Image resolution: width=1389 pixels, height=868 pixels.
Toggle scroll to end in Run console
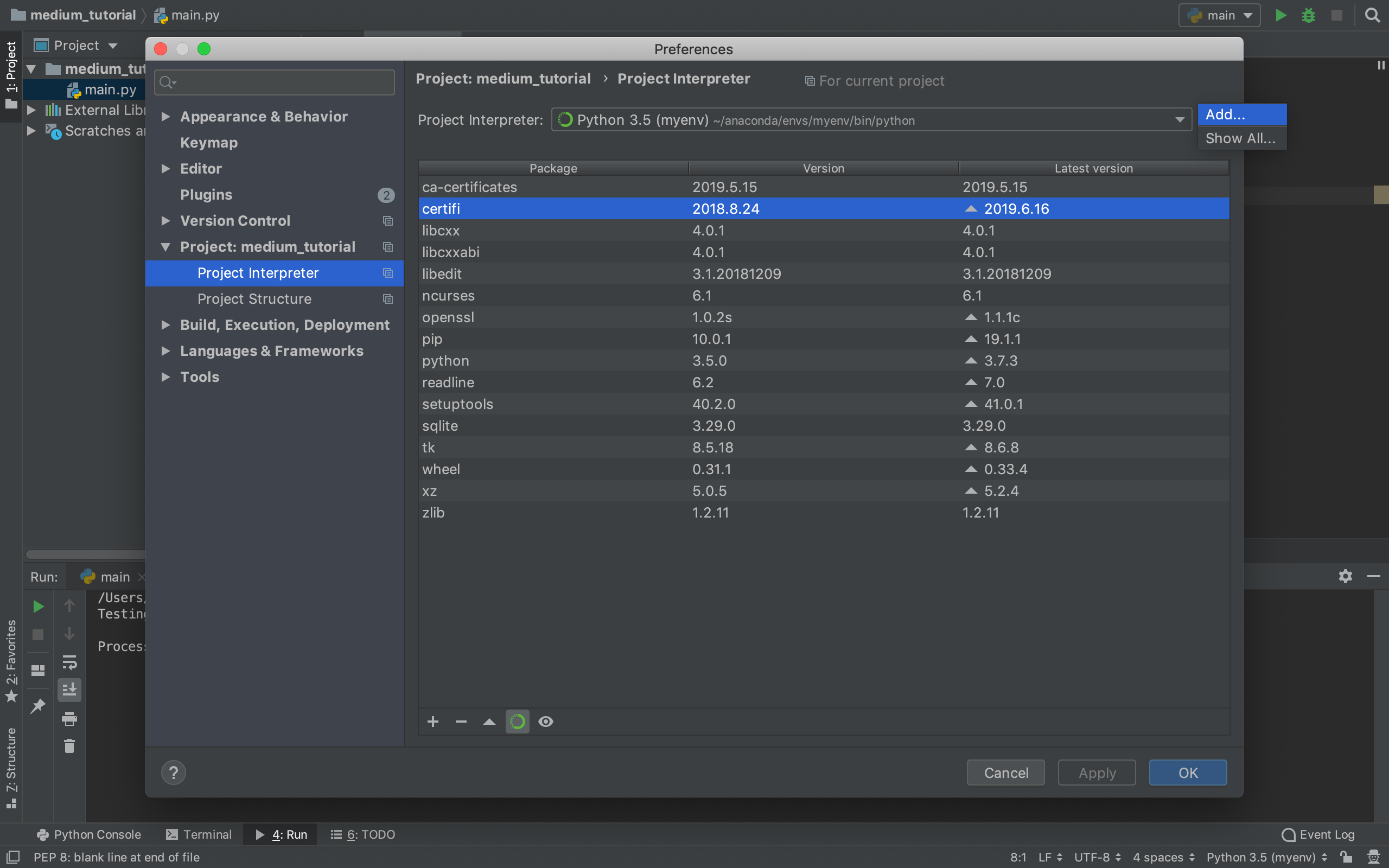[69, 690]
